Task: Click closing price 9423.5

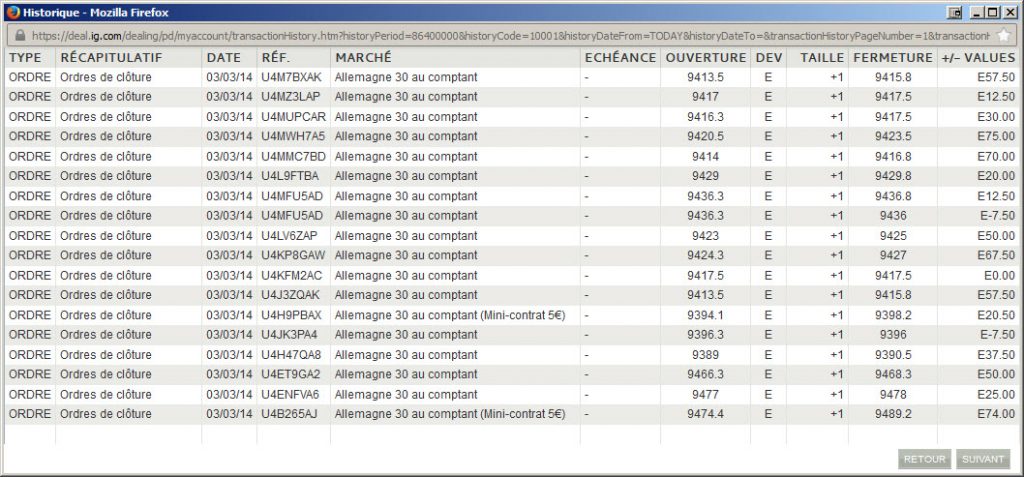Action: (893, 137)
